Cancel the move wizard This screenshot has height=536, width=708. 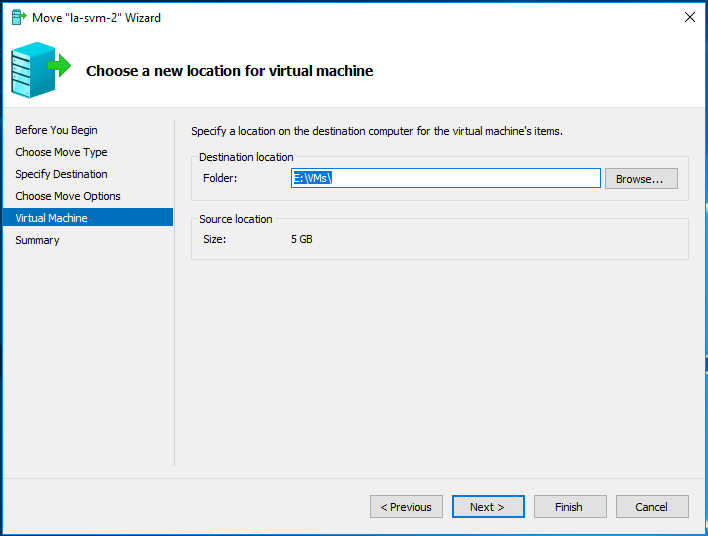click(x=652, y=507)
